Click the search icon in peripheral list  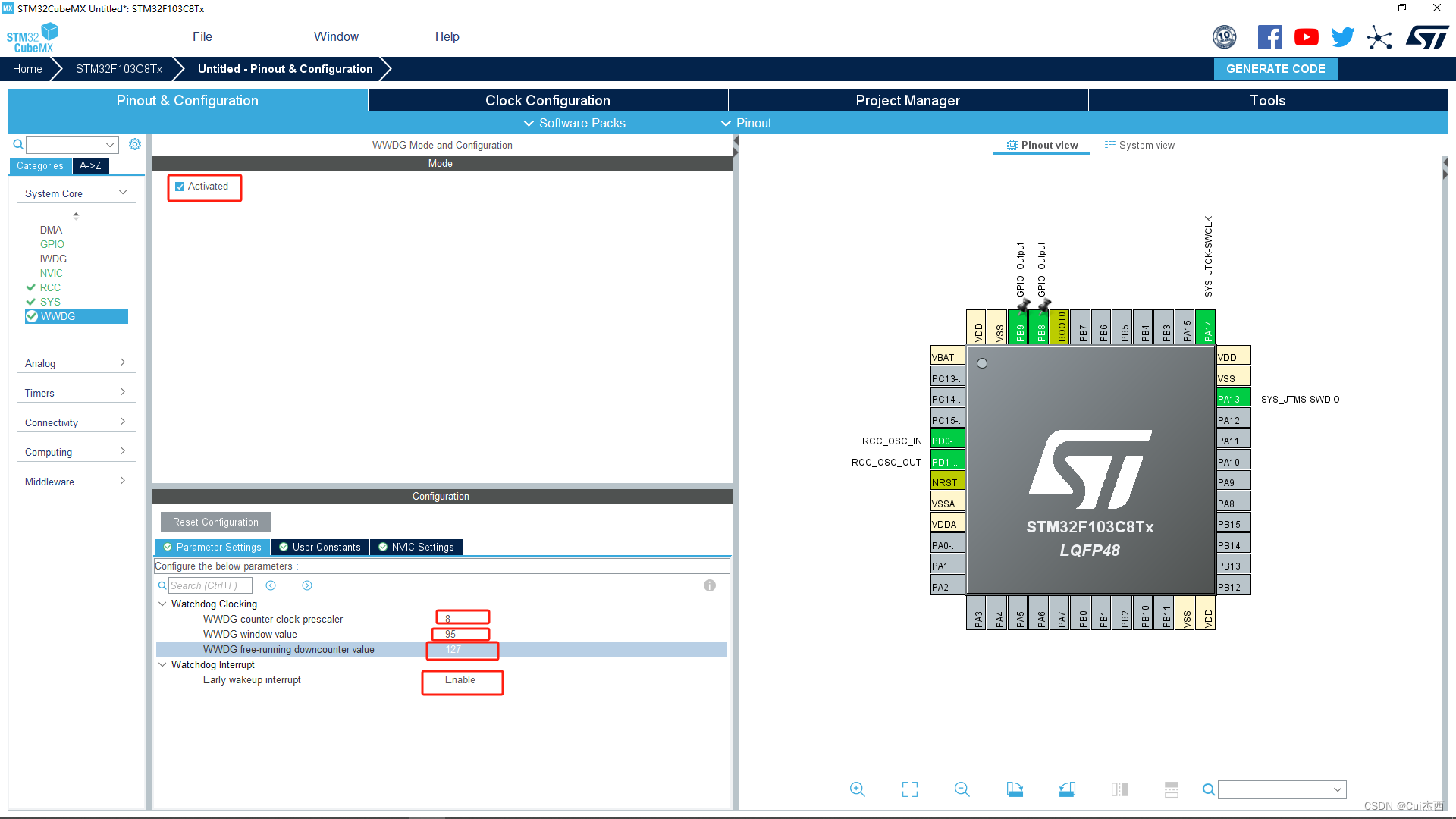tap(17, 143)
